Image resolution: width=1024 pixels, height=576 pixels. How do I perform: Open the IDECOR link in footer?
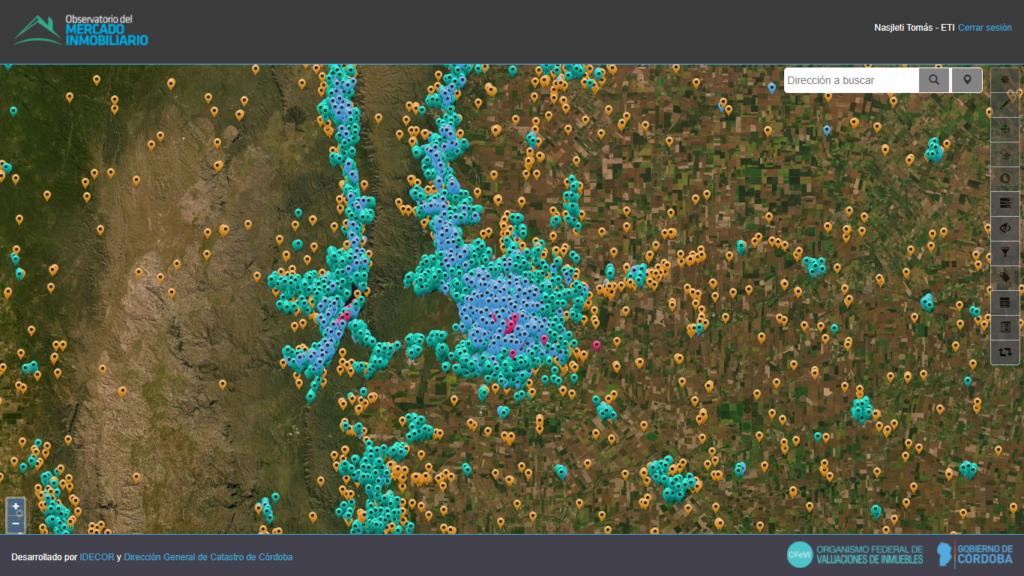97,557
